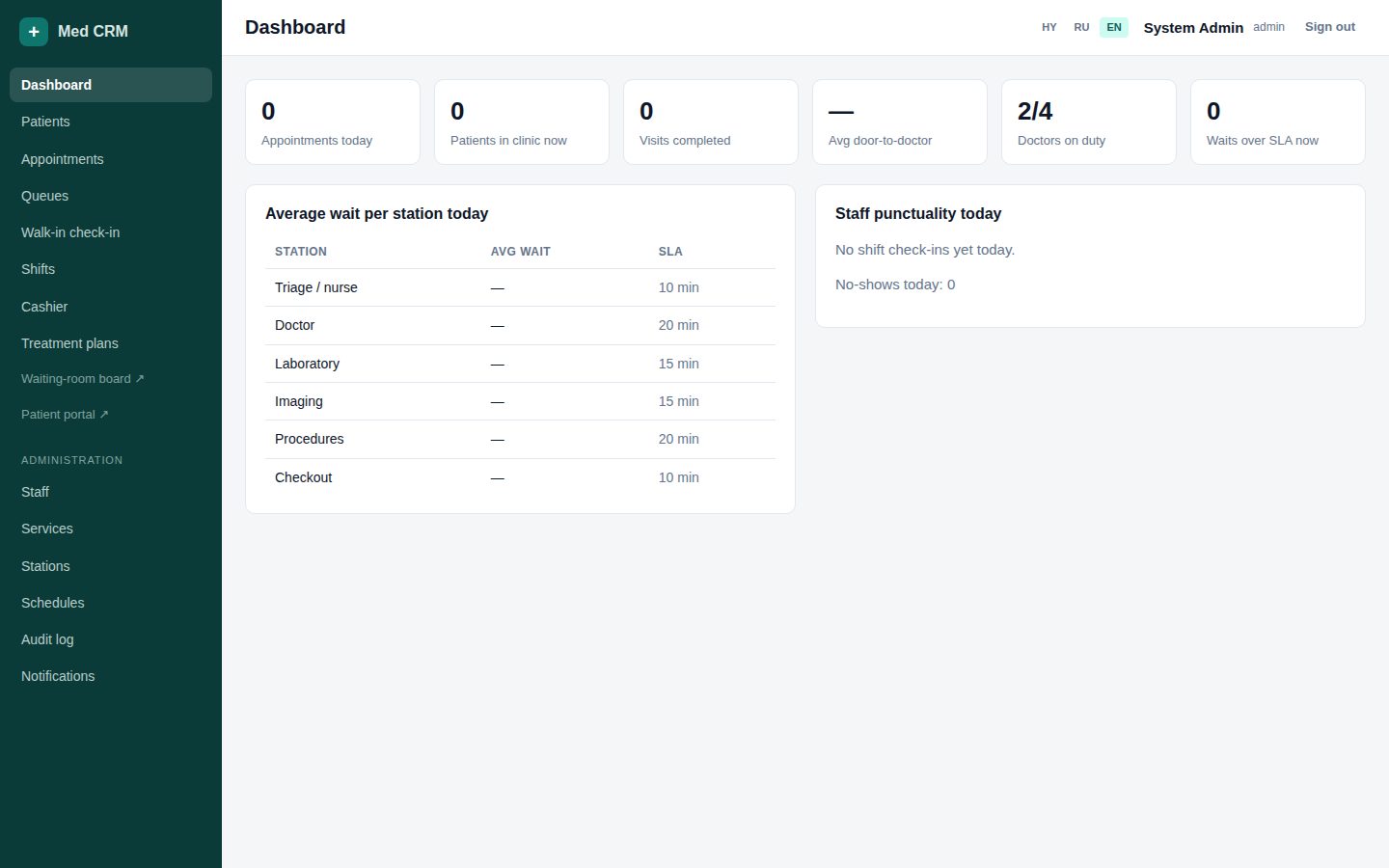Select Treatment plans in sidebar

111,343
